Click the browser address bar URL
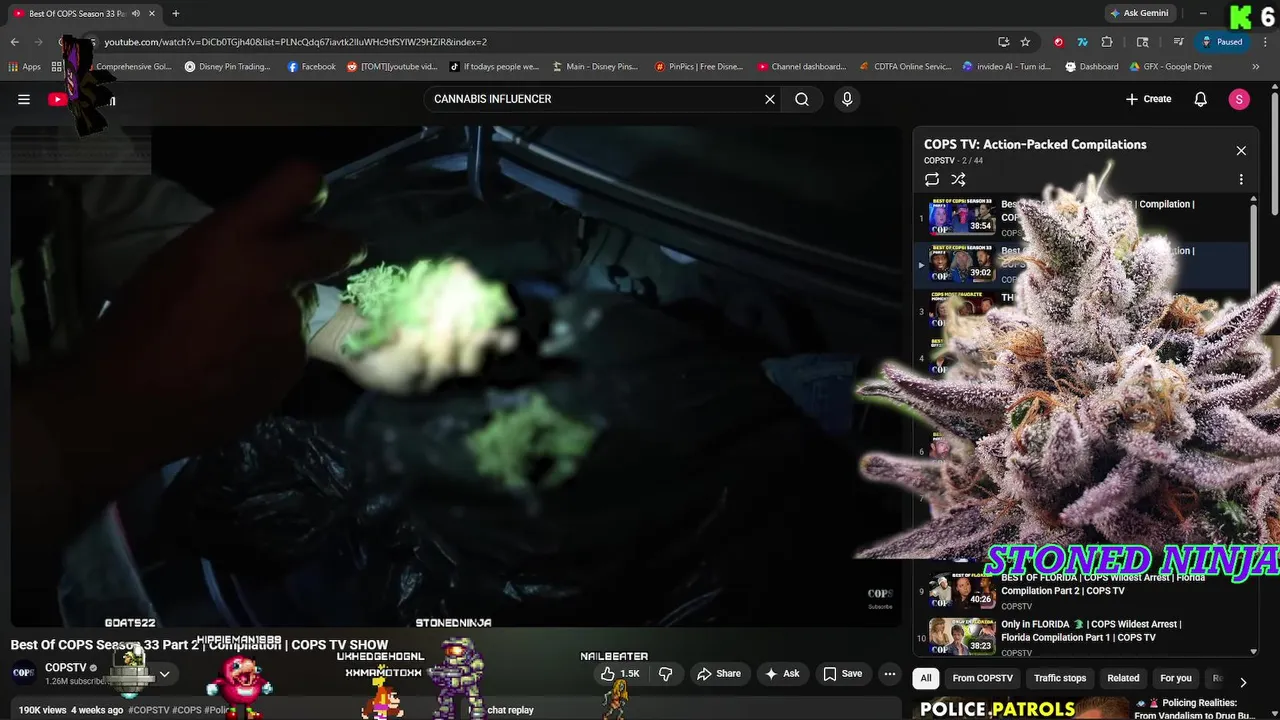The image size is (1280, 720). tap(295, 42)
